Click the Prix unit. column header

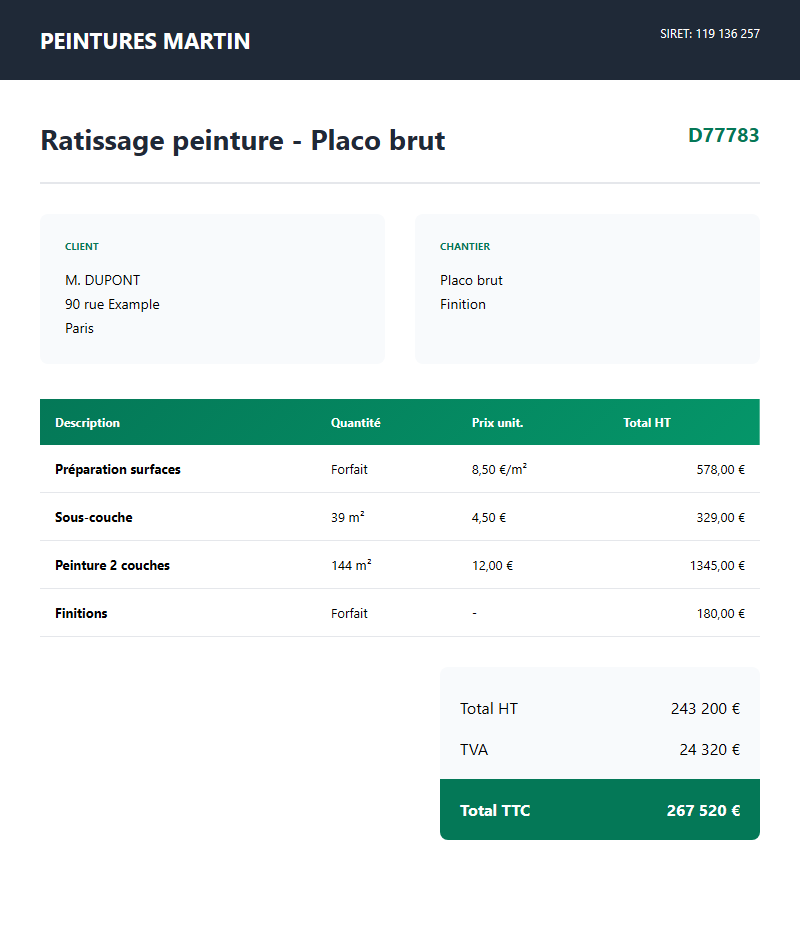[x=497, y=423]
